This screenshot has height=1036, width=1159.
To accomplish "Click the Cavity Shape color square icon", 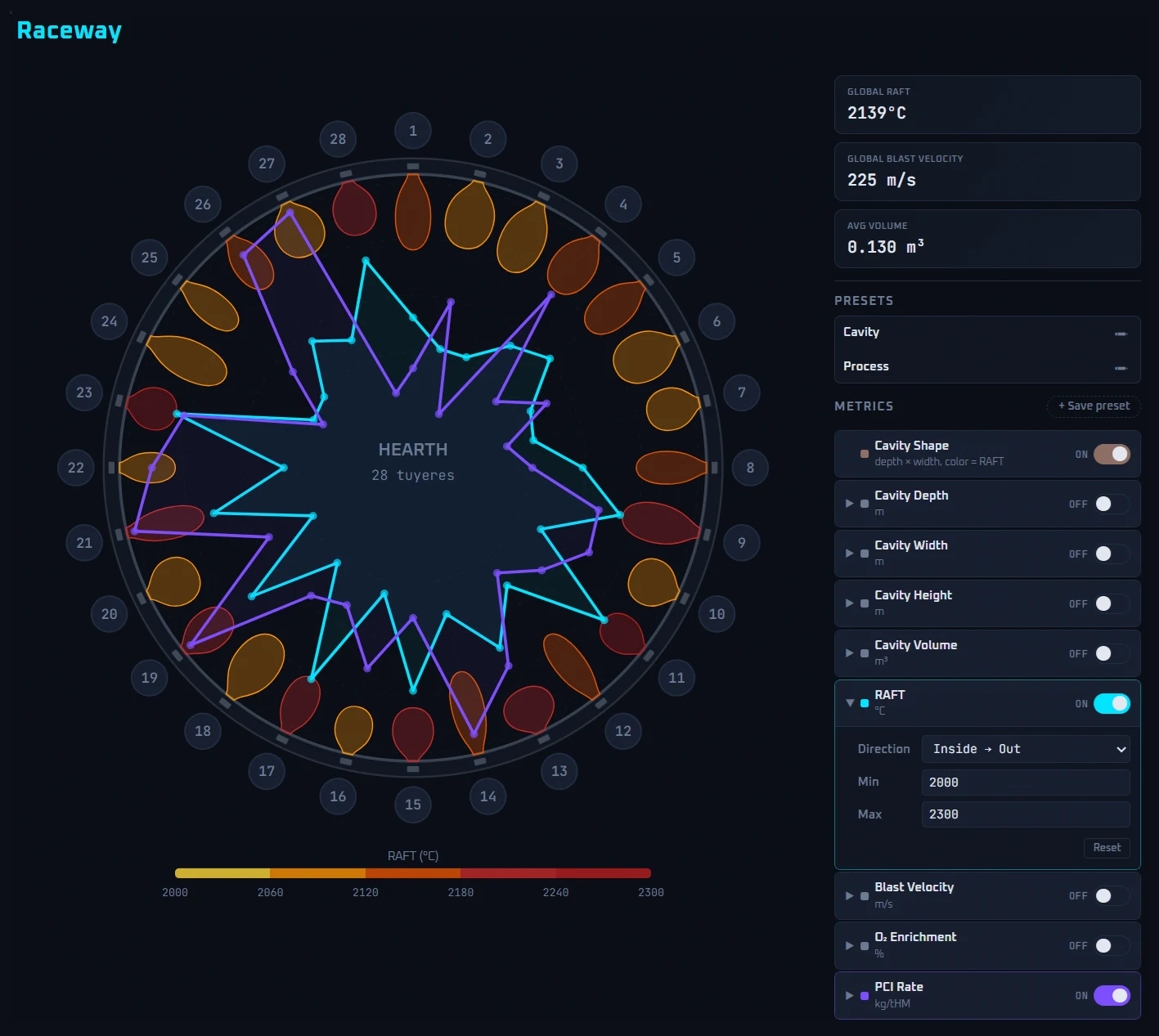I will [864, 453].
